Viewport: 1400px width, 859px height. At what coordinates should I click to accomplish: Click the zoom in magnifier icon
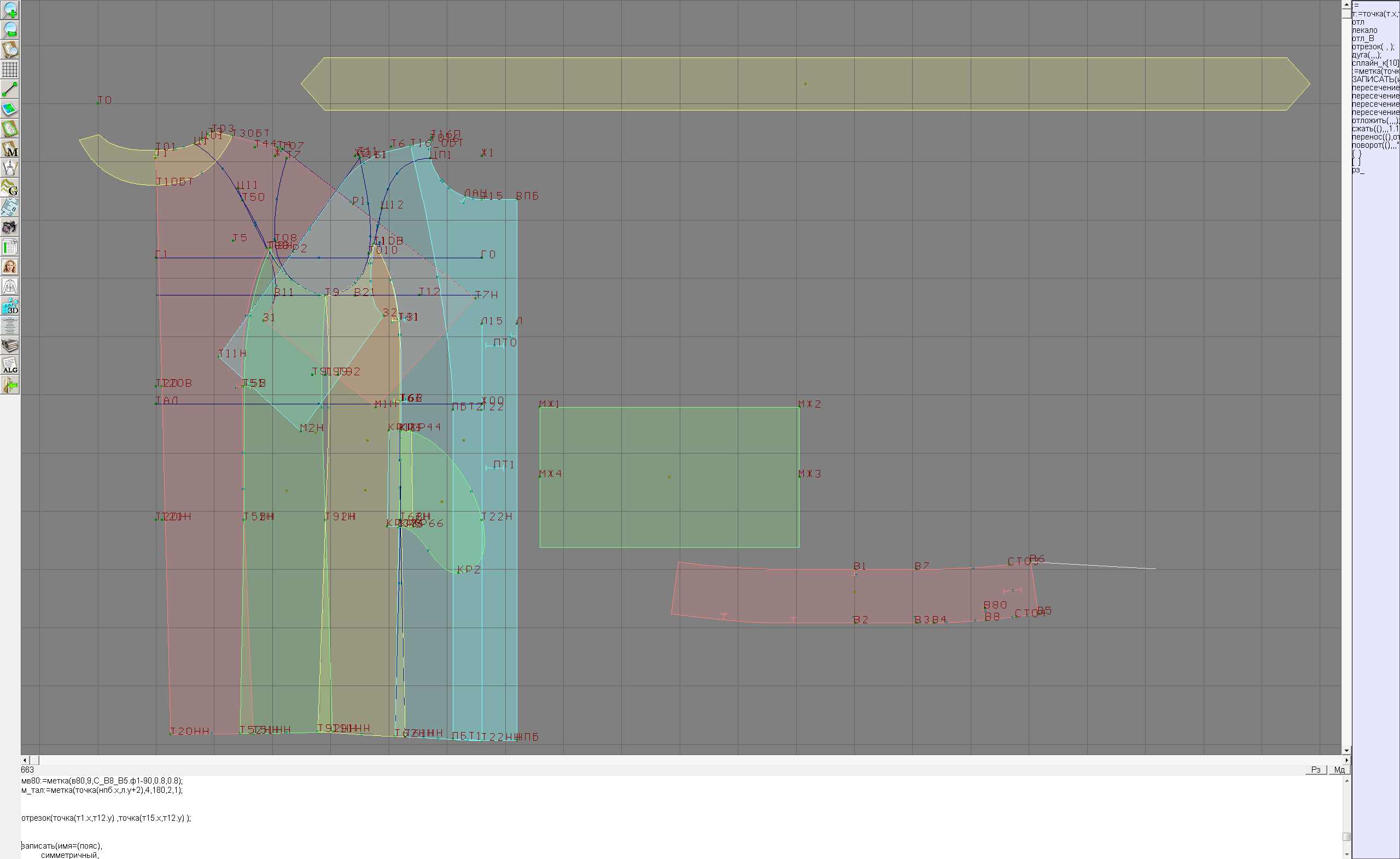[10, 10]
